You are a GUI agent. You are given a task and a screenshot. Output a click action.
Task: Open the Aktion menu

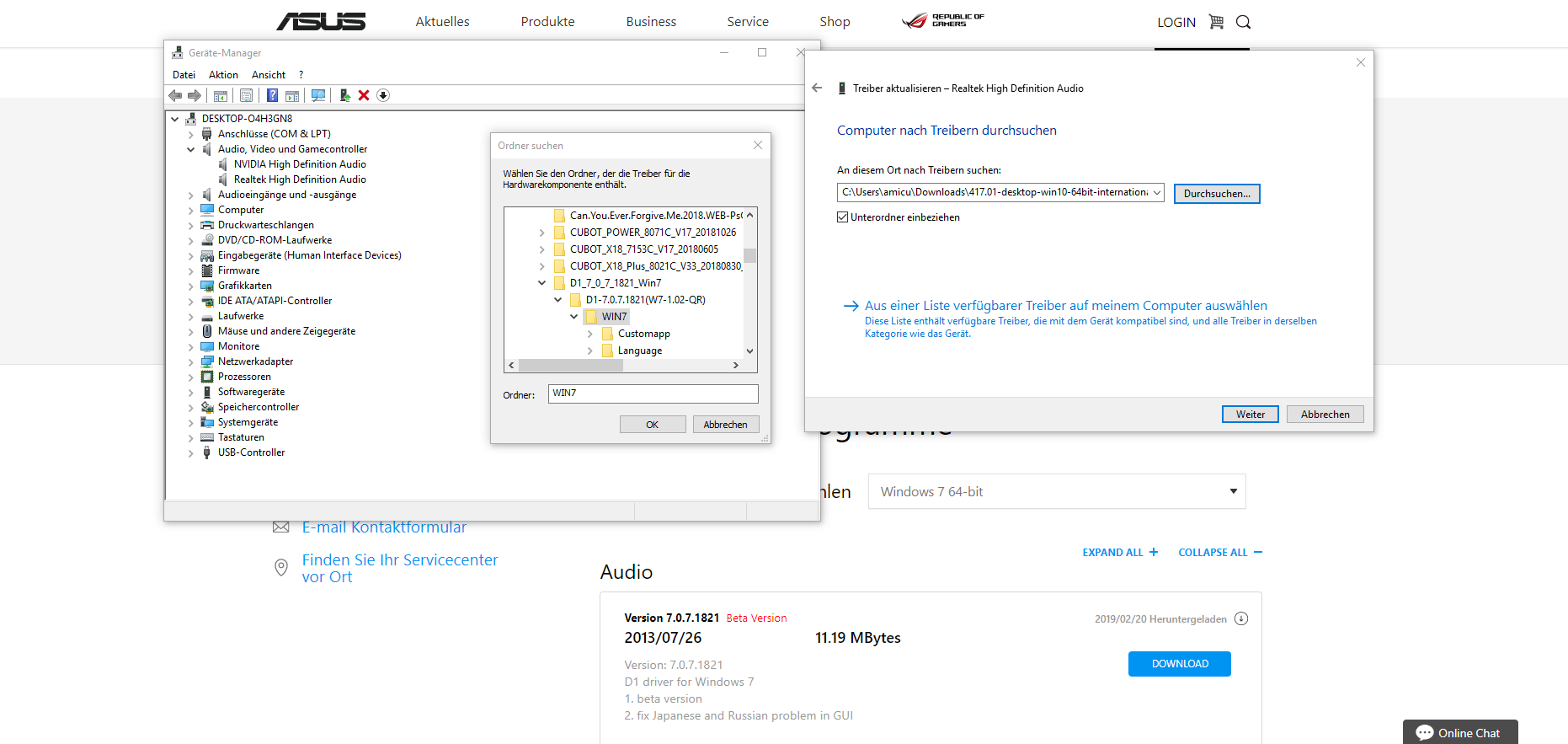click(x=223, y=75)
